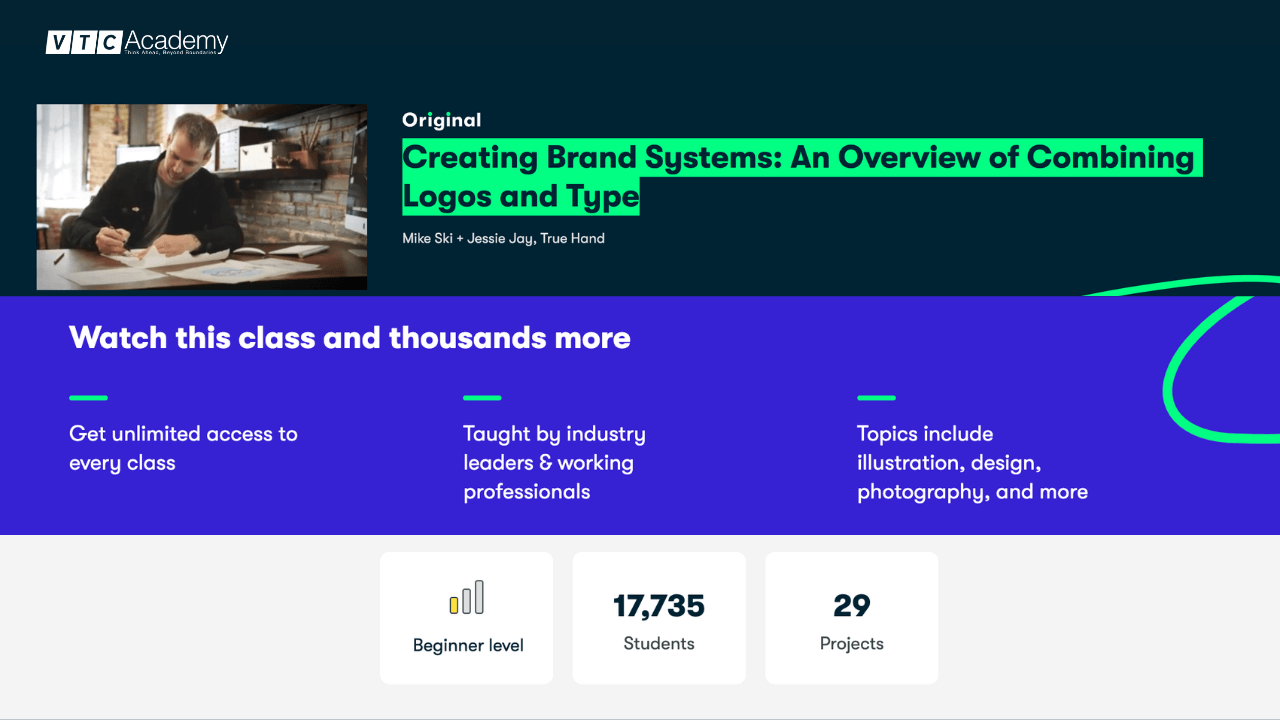The image size is (1280, 720).
Task: Click the Original badge label
Action: (x=441, y=119)
